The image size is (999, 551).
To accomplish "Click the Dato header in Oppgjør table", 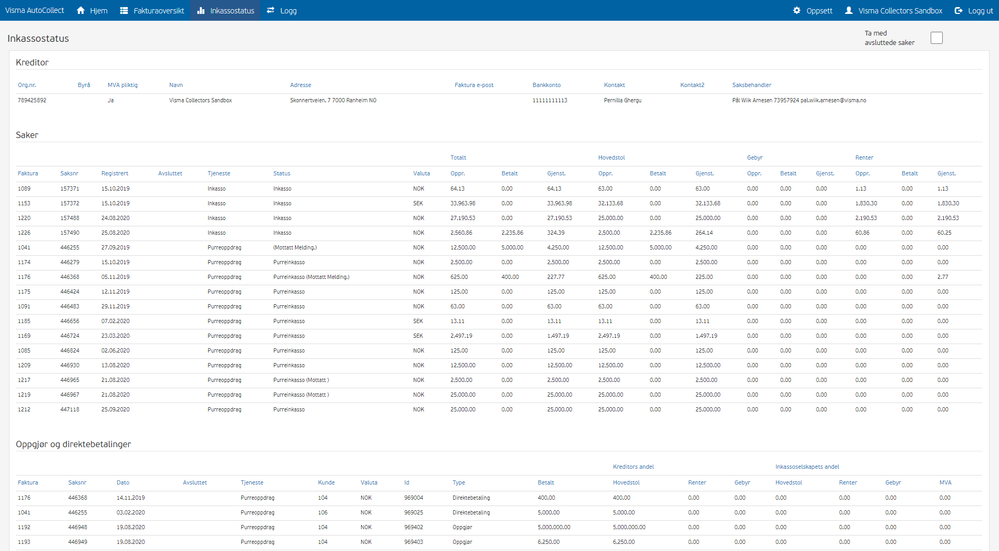I will tap(123, 481).
